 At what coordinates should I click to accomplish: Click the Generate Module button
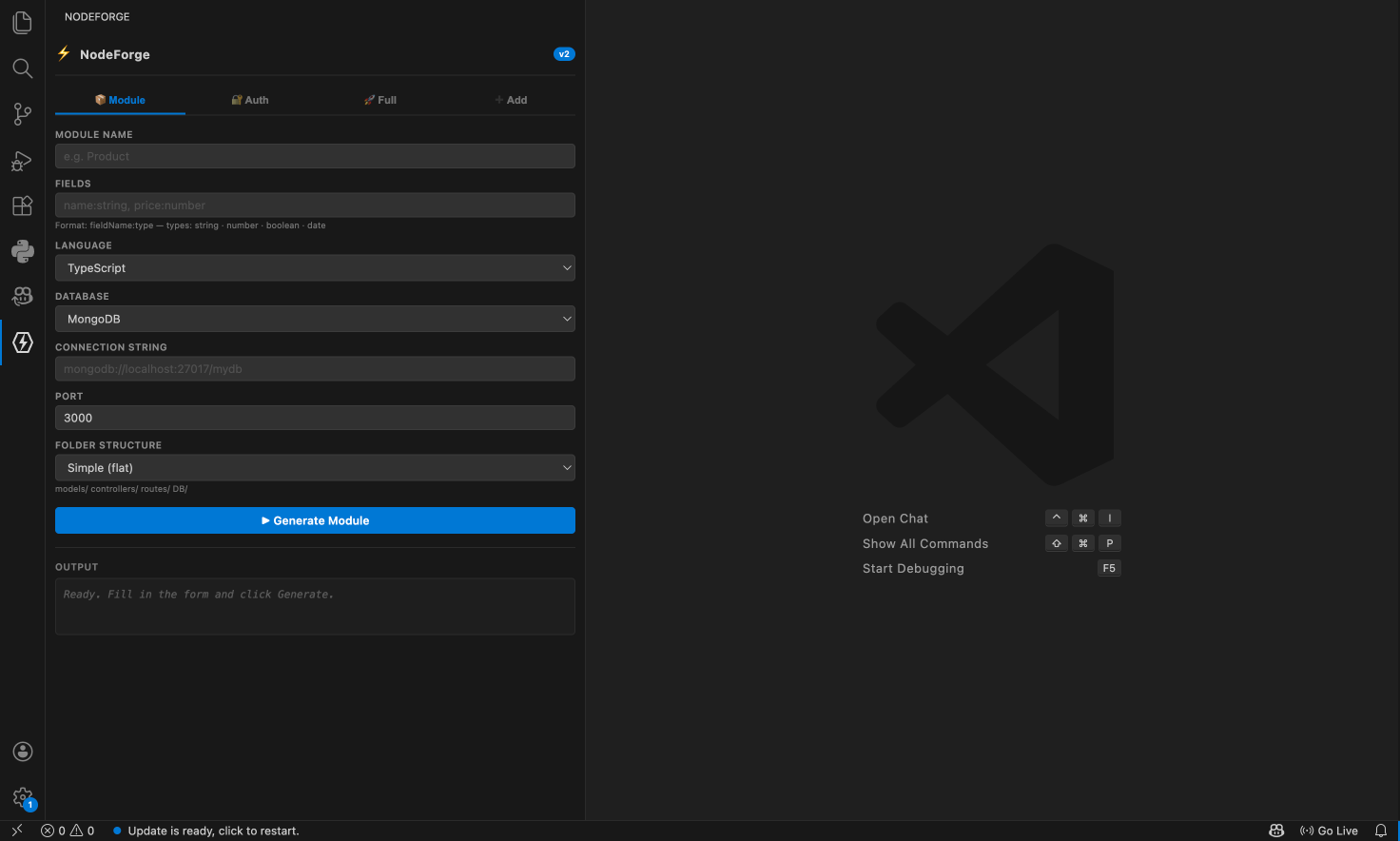pyautogui.click(x=315, y=520)
